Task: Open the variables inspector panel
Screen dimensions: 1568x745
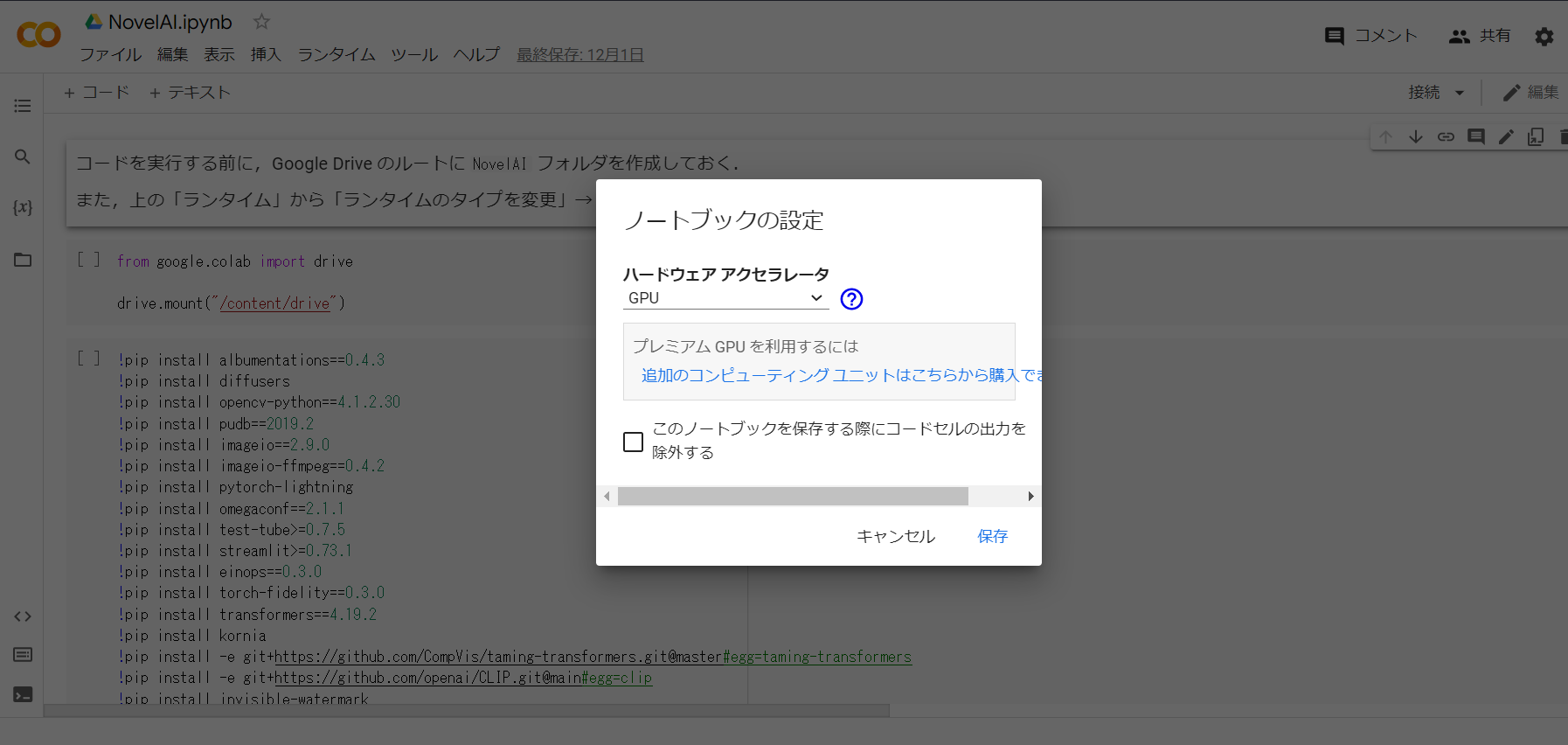Action: click(x=23, y=207)
